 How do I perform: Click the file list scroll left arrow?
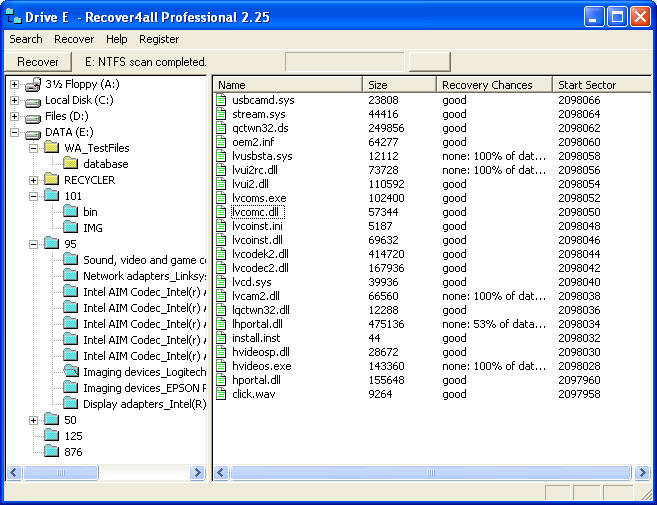[x=221, y=473]
